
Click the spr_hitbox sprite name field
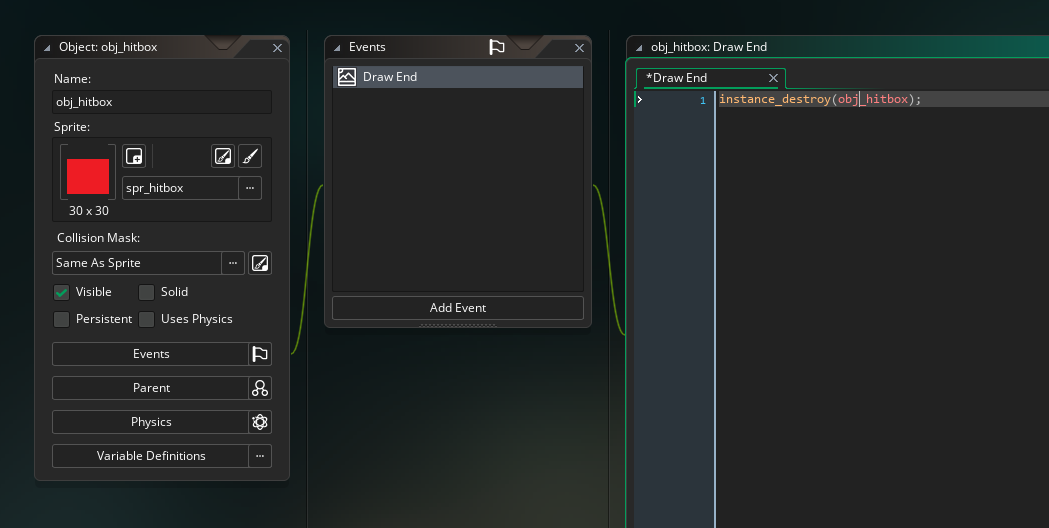(180, 188)
